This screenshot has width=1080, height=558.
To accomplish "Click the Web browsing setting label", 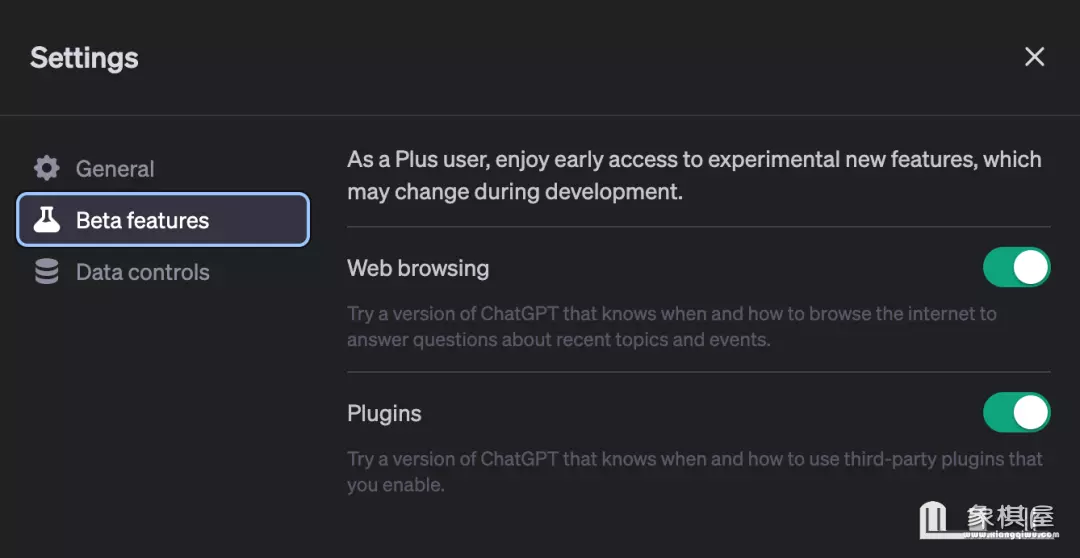I will coord(418,268).
